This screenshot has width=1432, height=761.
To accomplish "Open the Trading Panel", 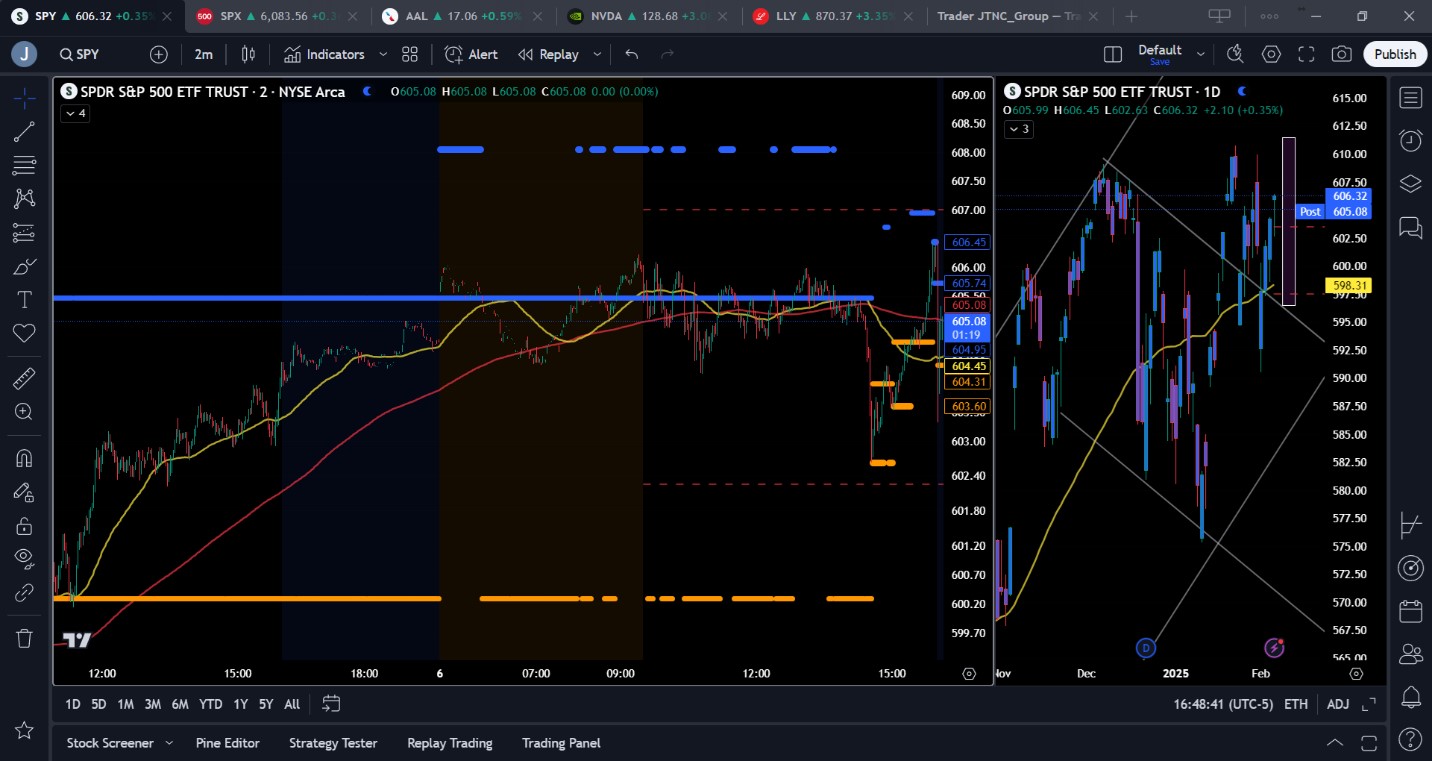I will point(561,743).
